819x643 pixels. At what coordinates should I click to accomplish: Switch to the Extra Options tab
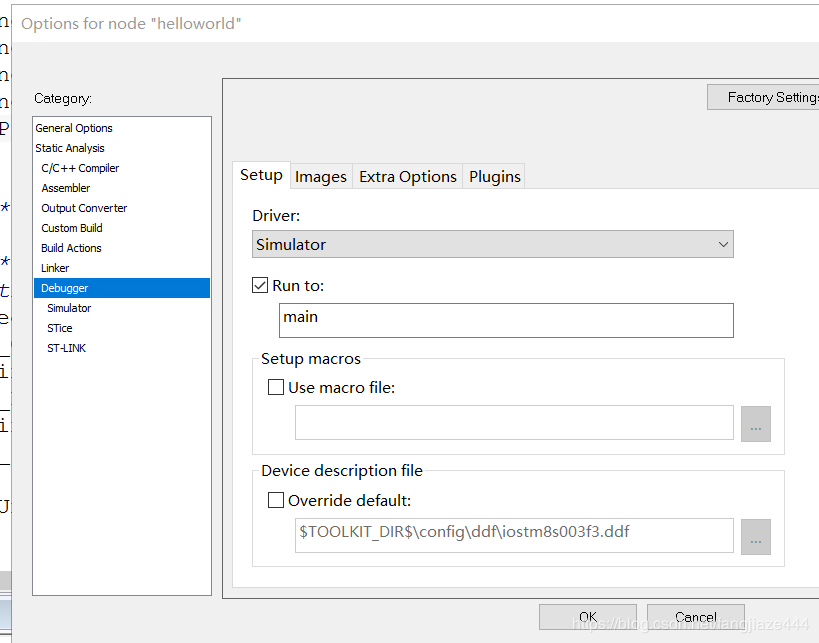(x=407, y=177)
